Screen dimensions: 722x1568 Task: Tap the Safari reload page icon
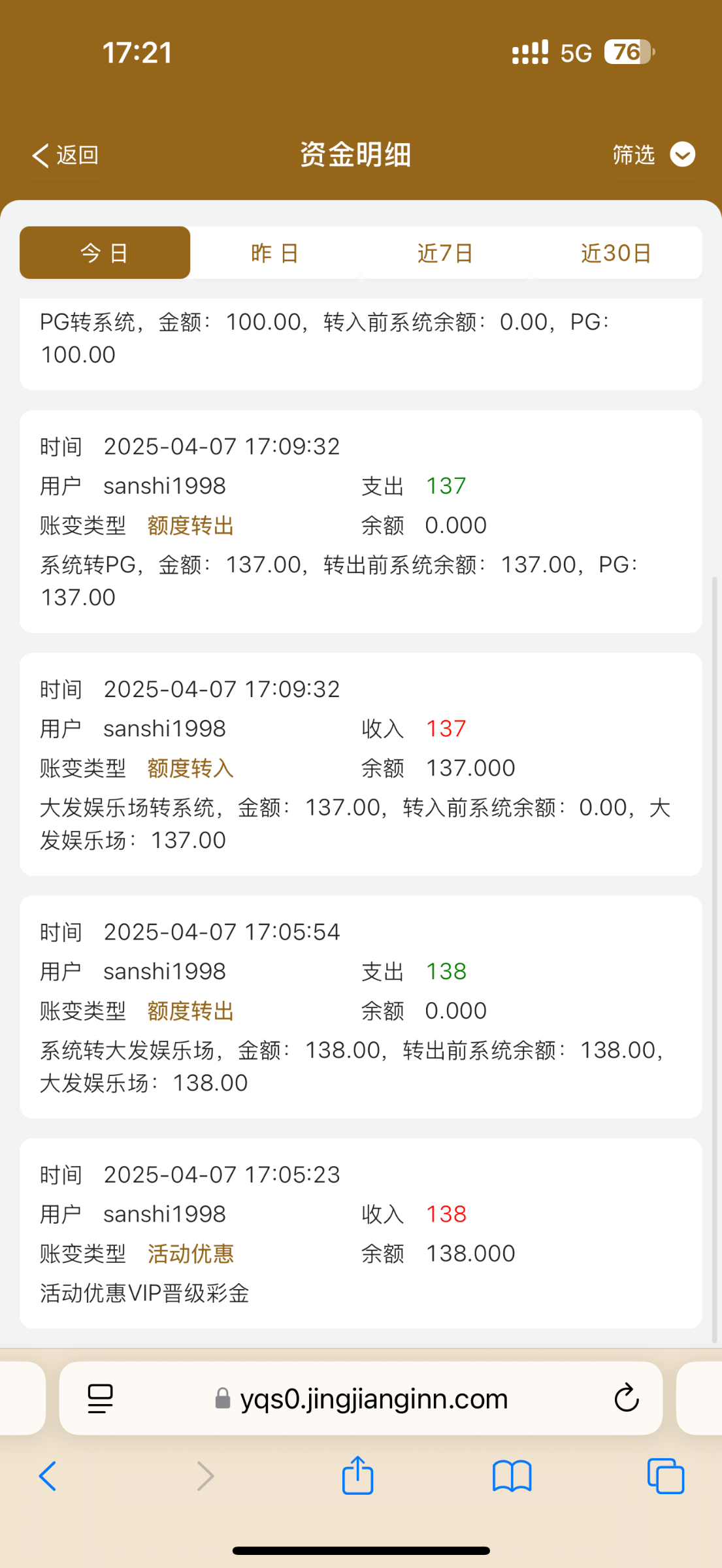(626, 1398)
